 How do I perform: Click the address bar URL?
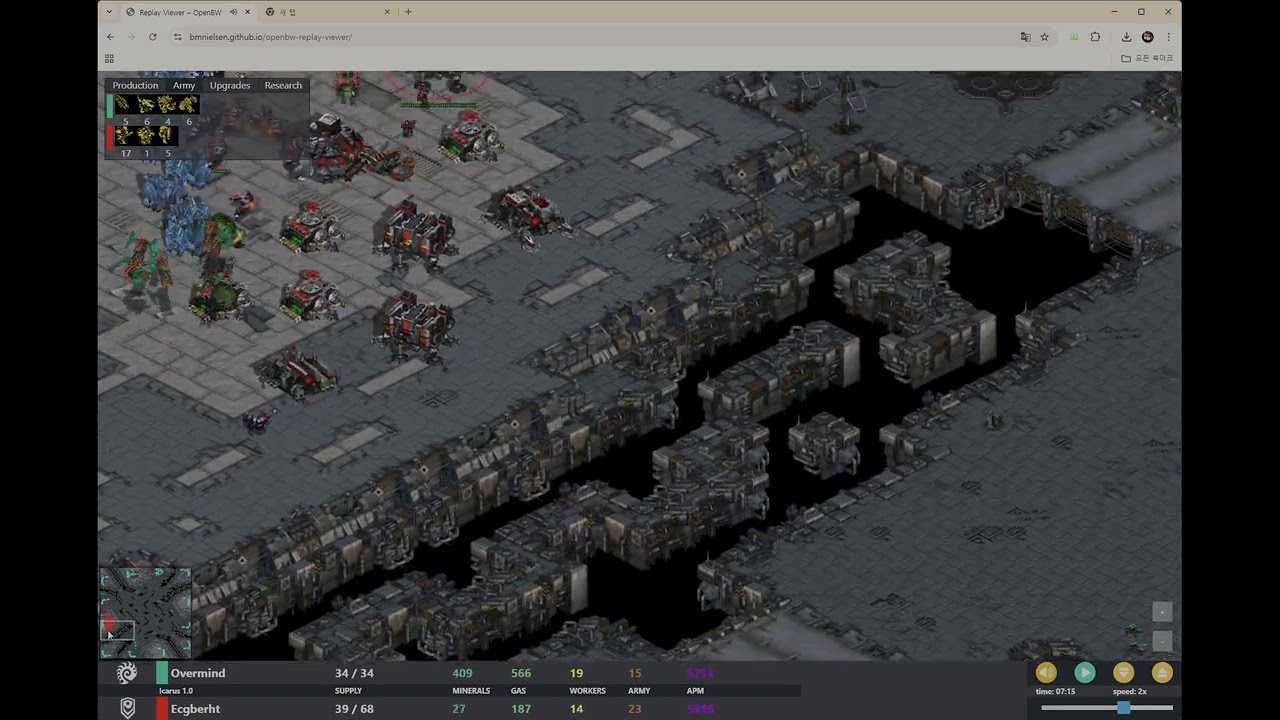point(270,37)
